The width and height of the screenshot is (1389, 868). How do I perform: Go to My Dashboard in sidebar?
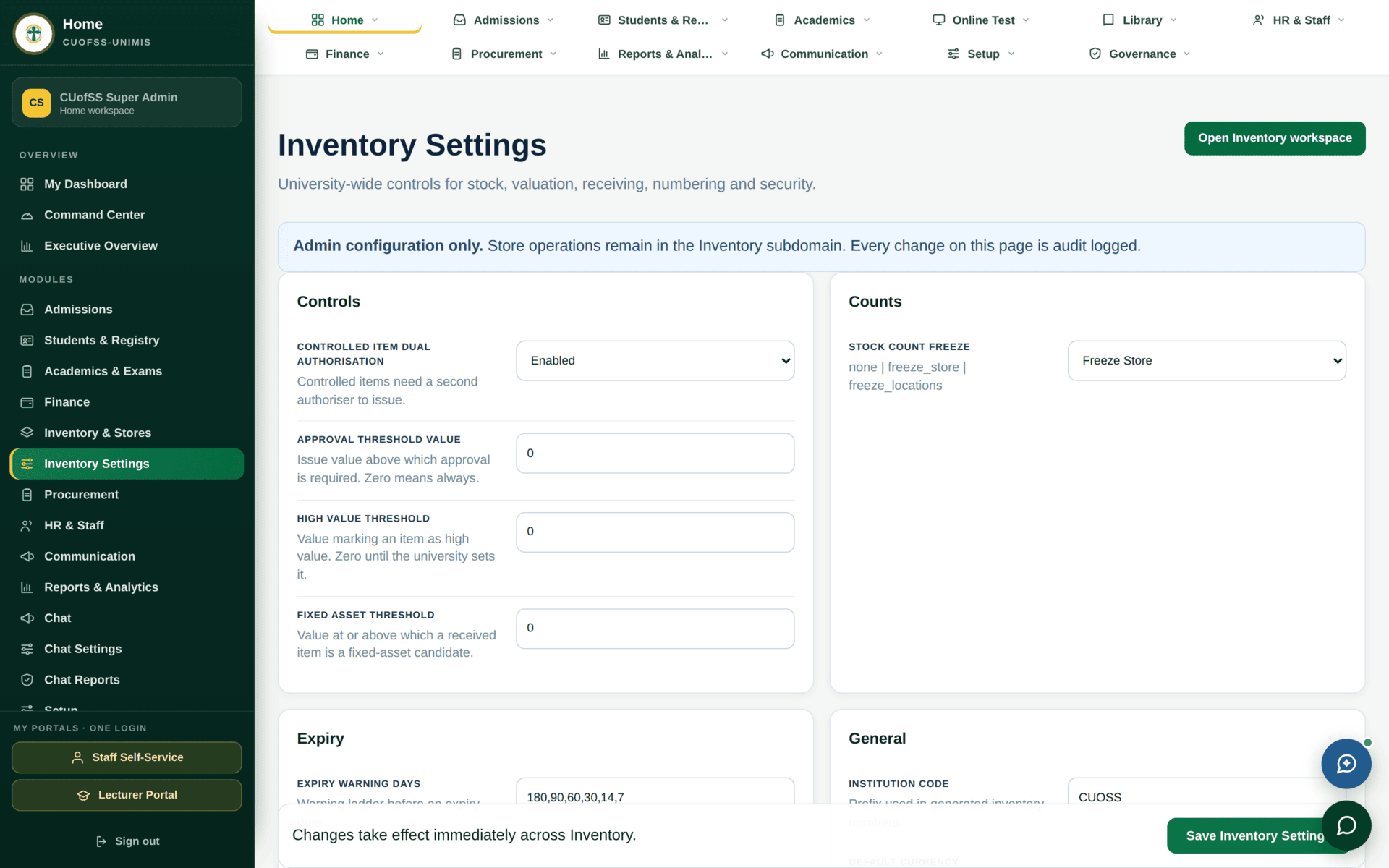(127, 184)
